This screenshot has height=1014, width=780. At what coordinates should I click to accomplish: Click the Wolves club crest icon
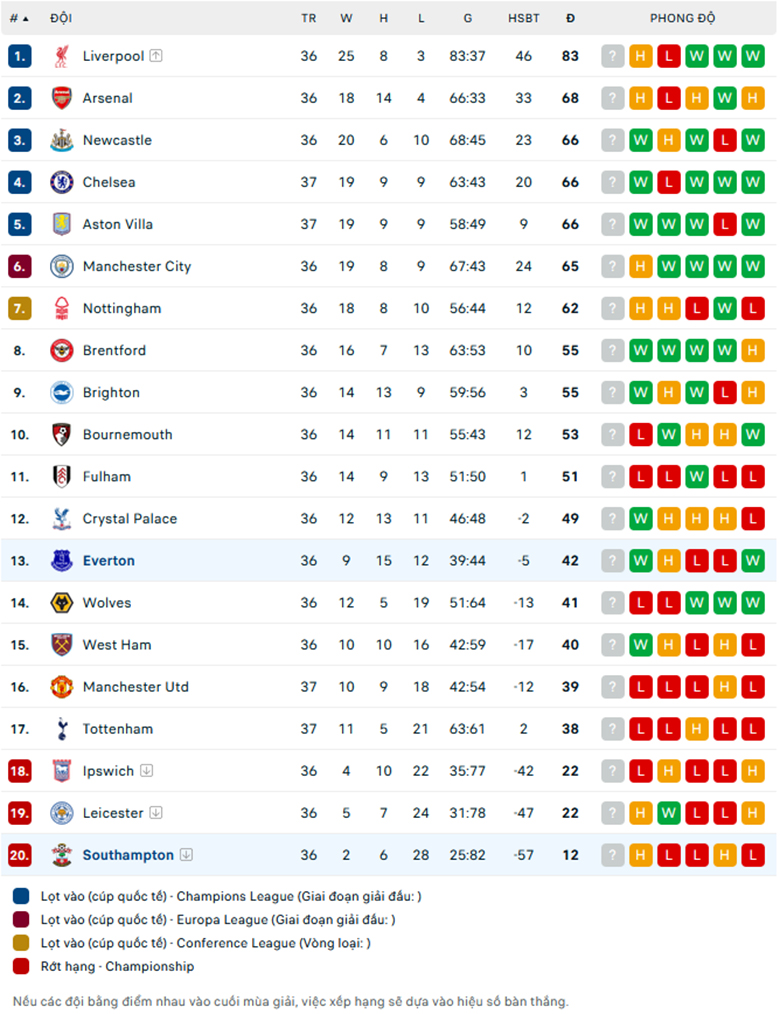(x=61, y=603)
